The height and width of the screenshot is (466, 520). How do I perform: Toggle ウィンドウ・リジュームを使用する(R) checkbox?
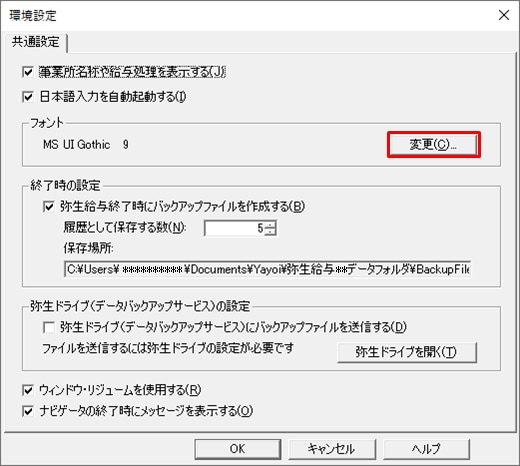(x=28, y=390)
